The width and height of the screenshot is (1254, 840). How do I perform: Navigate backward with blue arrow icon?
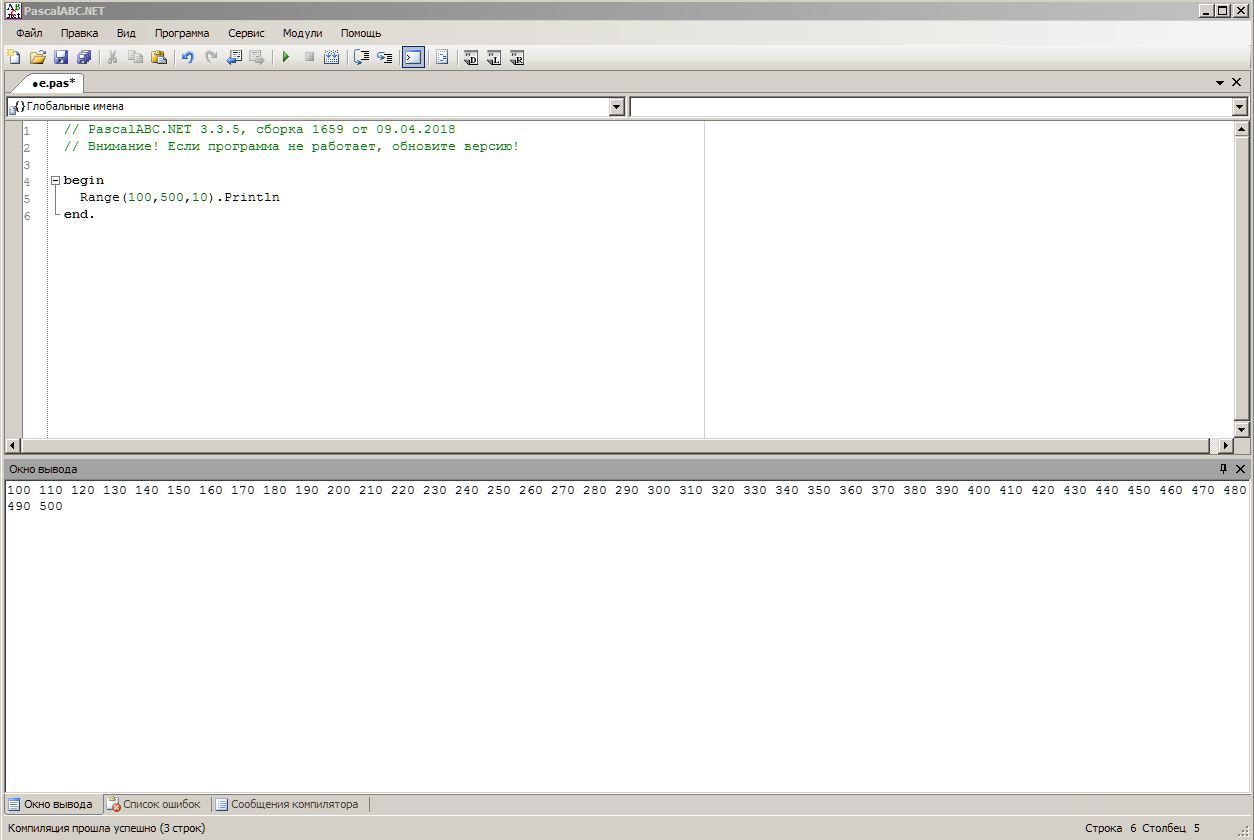[234, 58]
